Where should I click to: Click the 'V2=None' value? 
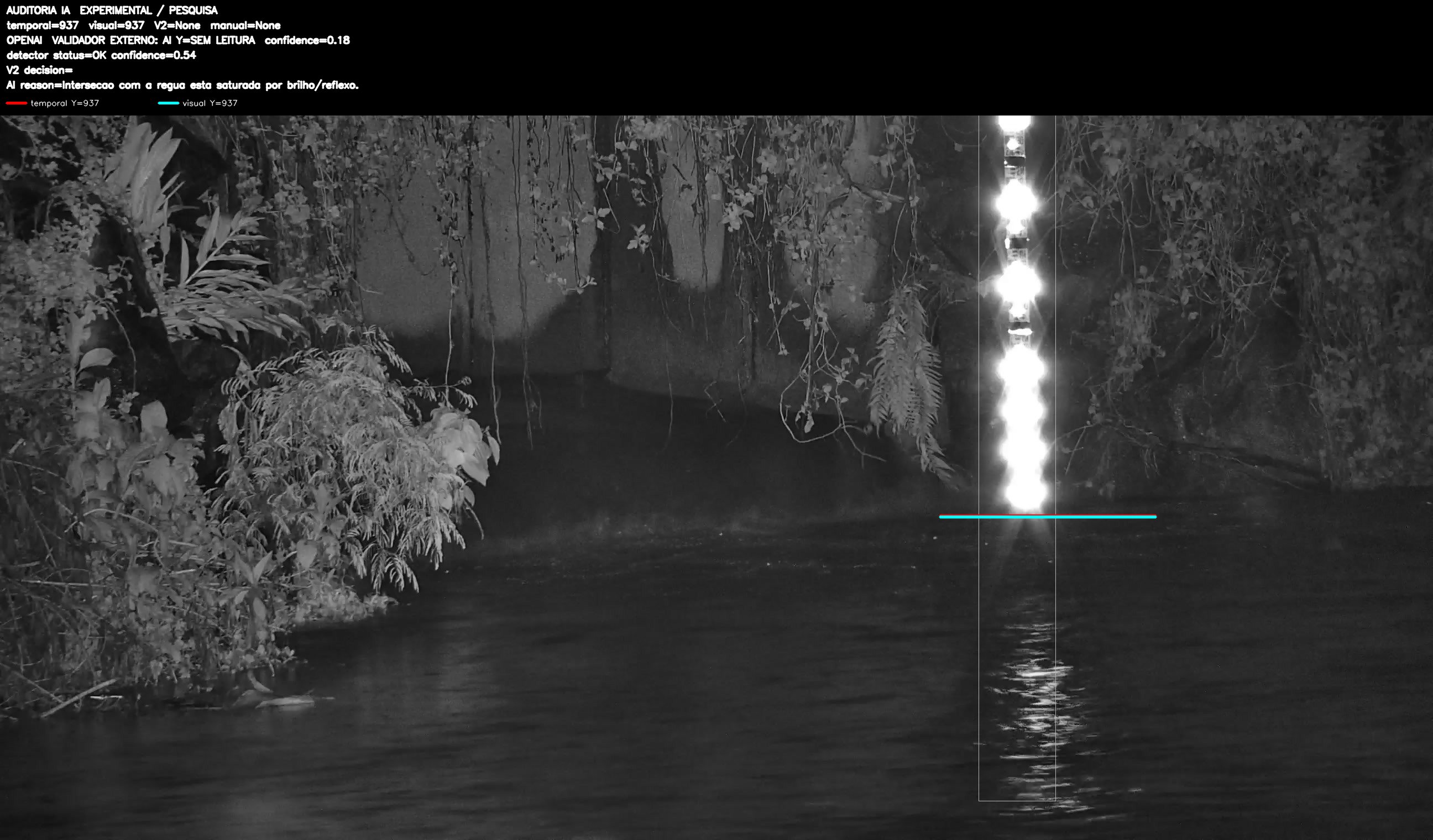177,25
